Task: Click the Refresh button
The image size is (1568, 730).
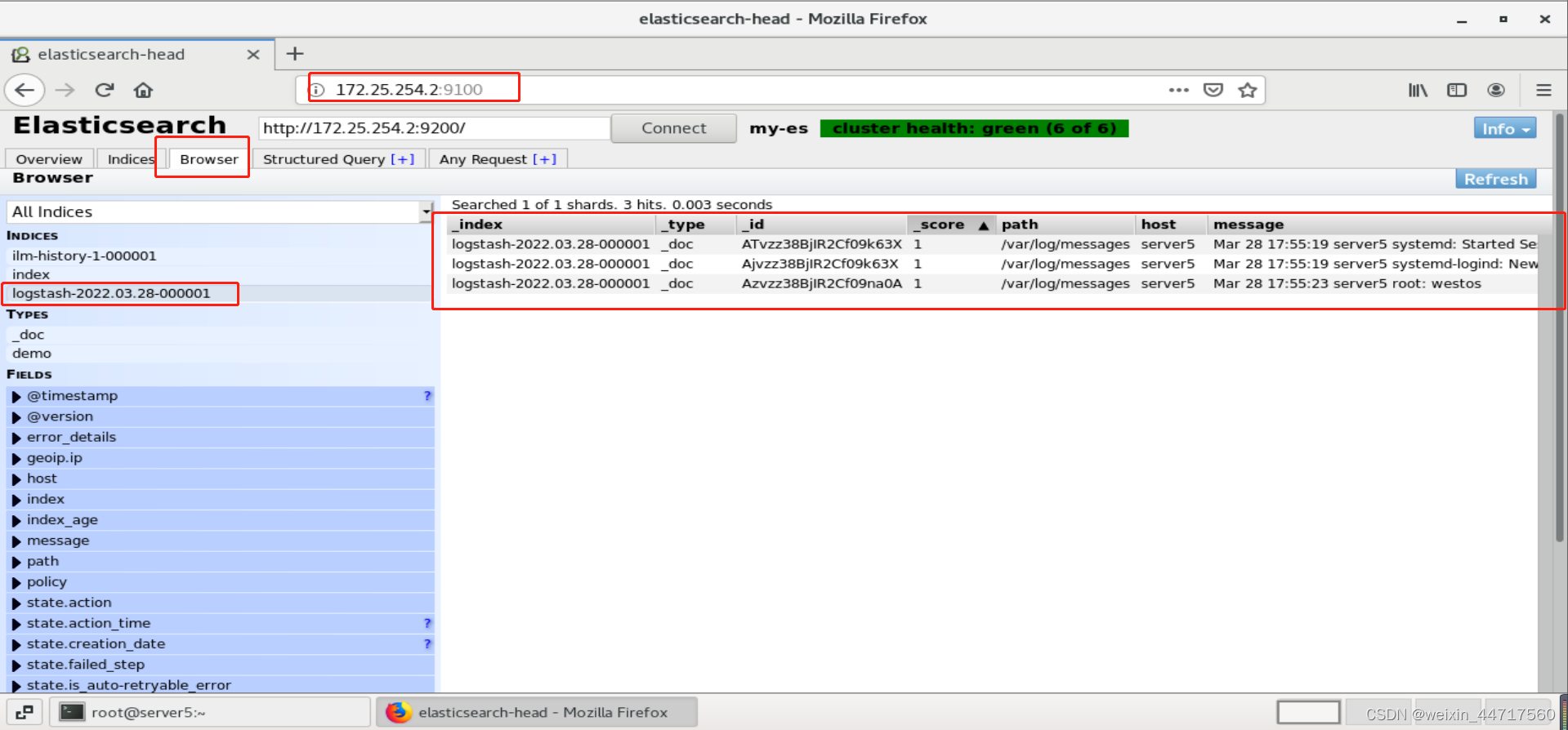Action: click(1495, 179)
